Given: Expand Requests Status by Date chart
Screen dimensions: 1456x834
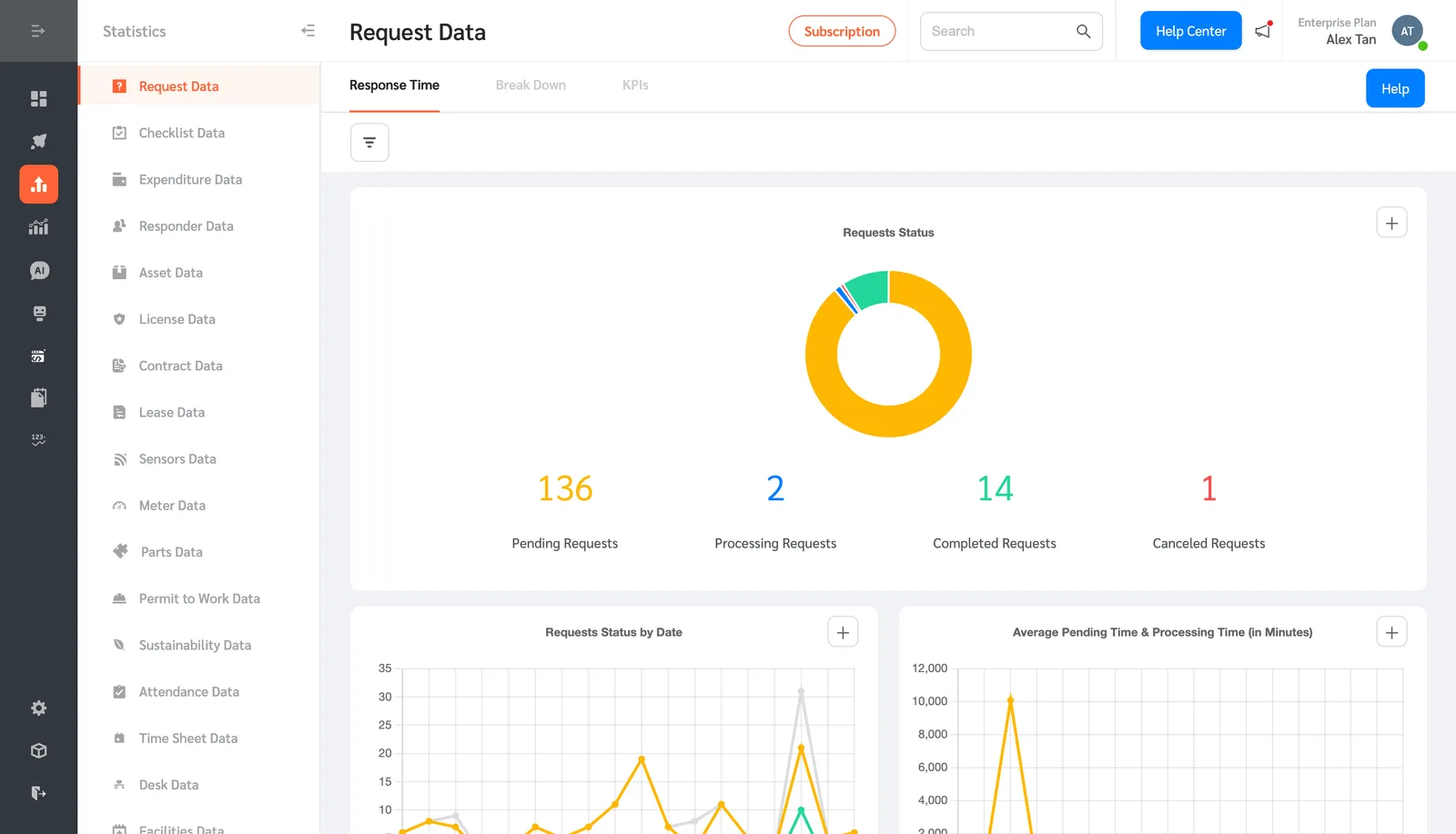Looking at the screenshot, I should click(843, 632).
